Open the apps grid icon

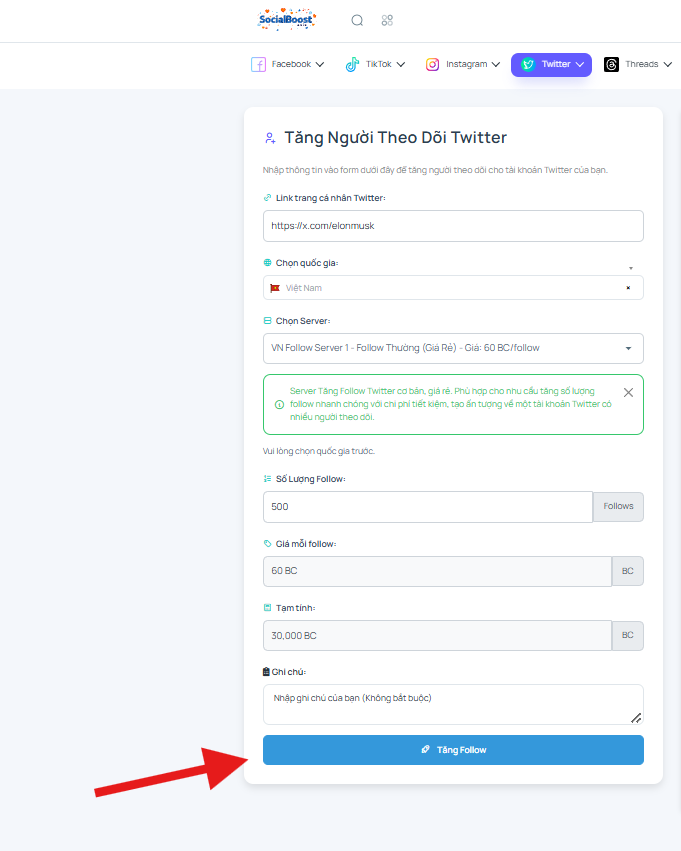[x=387, y=21]
